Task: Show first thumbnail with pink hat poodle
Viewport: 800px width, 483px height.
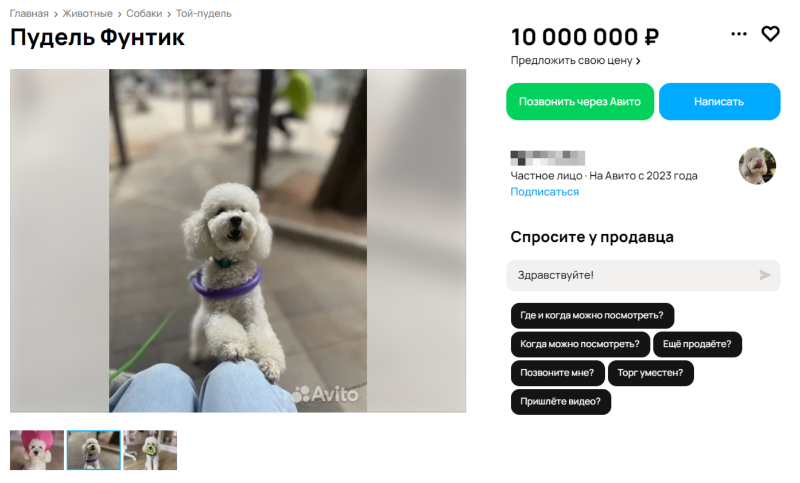Action: click(x=37, y=450)
